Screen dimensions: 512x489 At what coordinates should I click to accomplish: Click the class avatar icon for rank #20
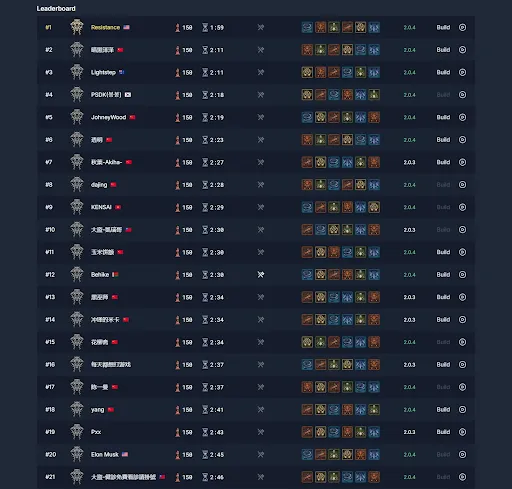click(77, 454)
